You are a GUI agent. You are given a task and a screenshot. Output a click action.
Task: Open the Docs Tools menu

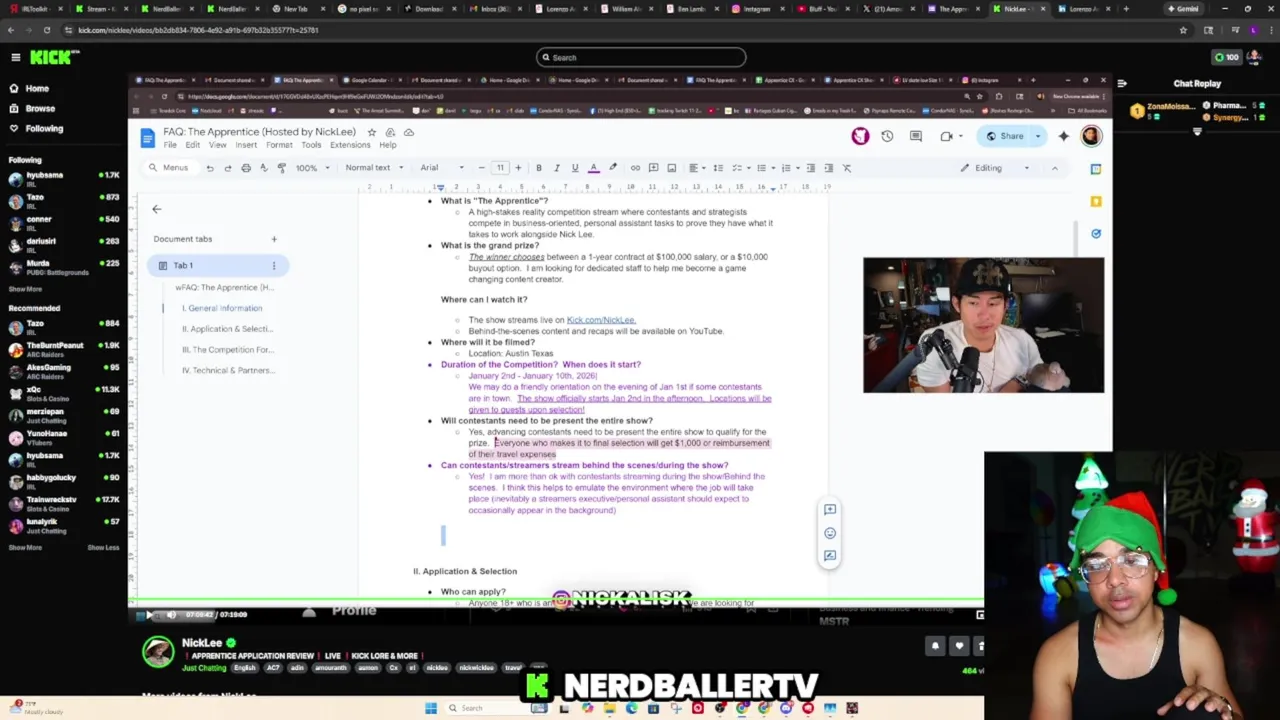click(311, 145)
